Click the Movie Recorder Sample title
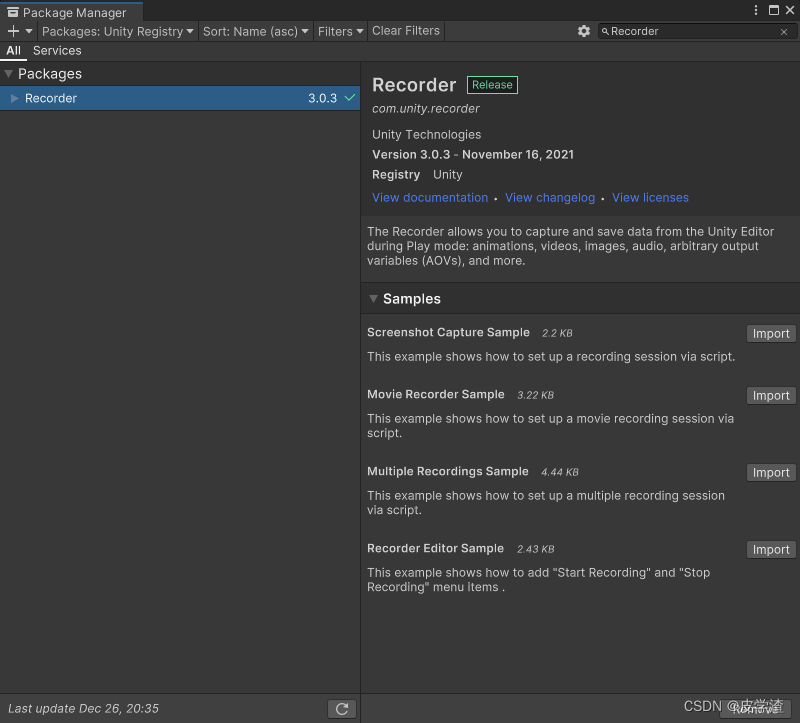The image size is (800, 723). (435, 394)
